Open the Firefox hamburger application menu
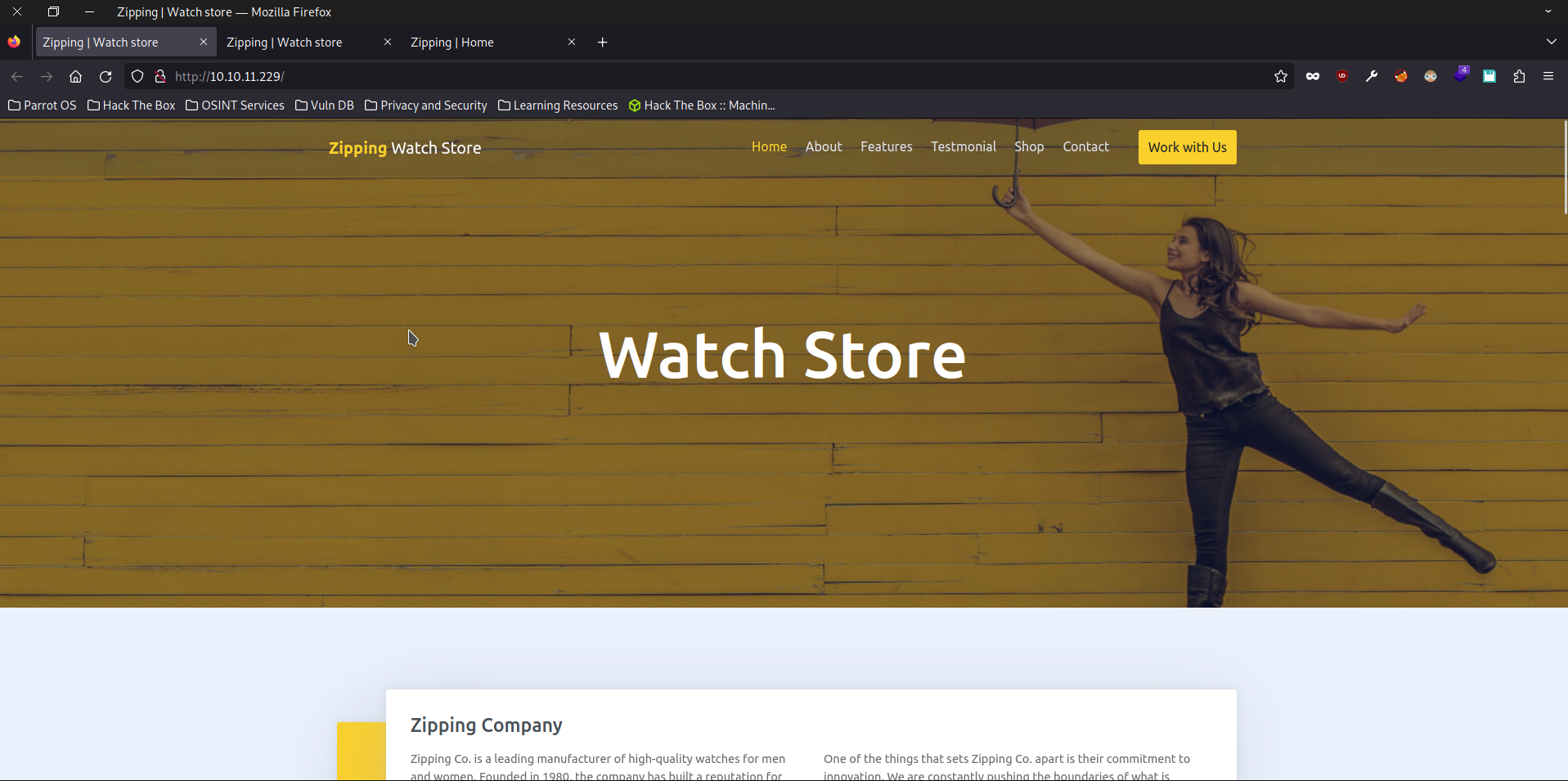1568x781 pixels. coord(1548,76)
